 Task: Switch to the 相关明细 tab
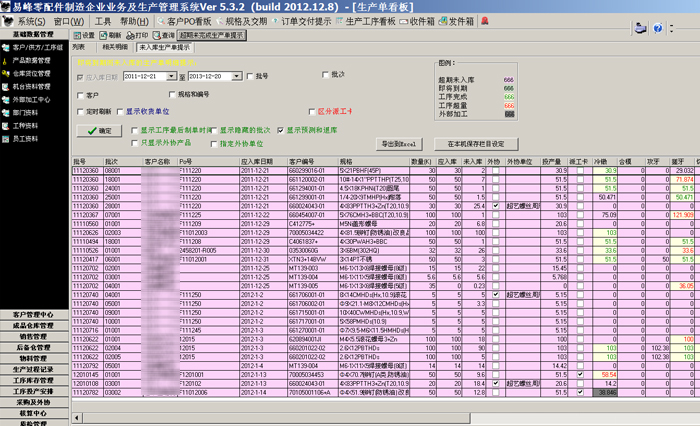pyautogui.click(x=115, y=47)
